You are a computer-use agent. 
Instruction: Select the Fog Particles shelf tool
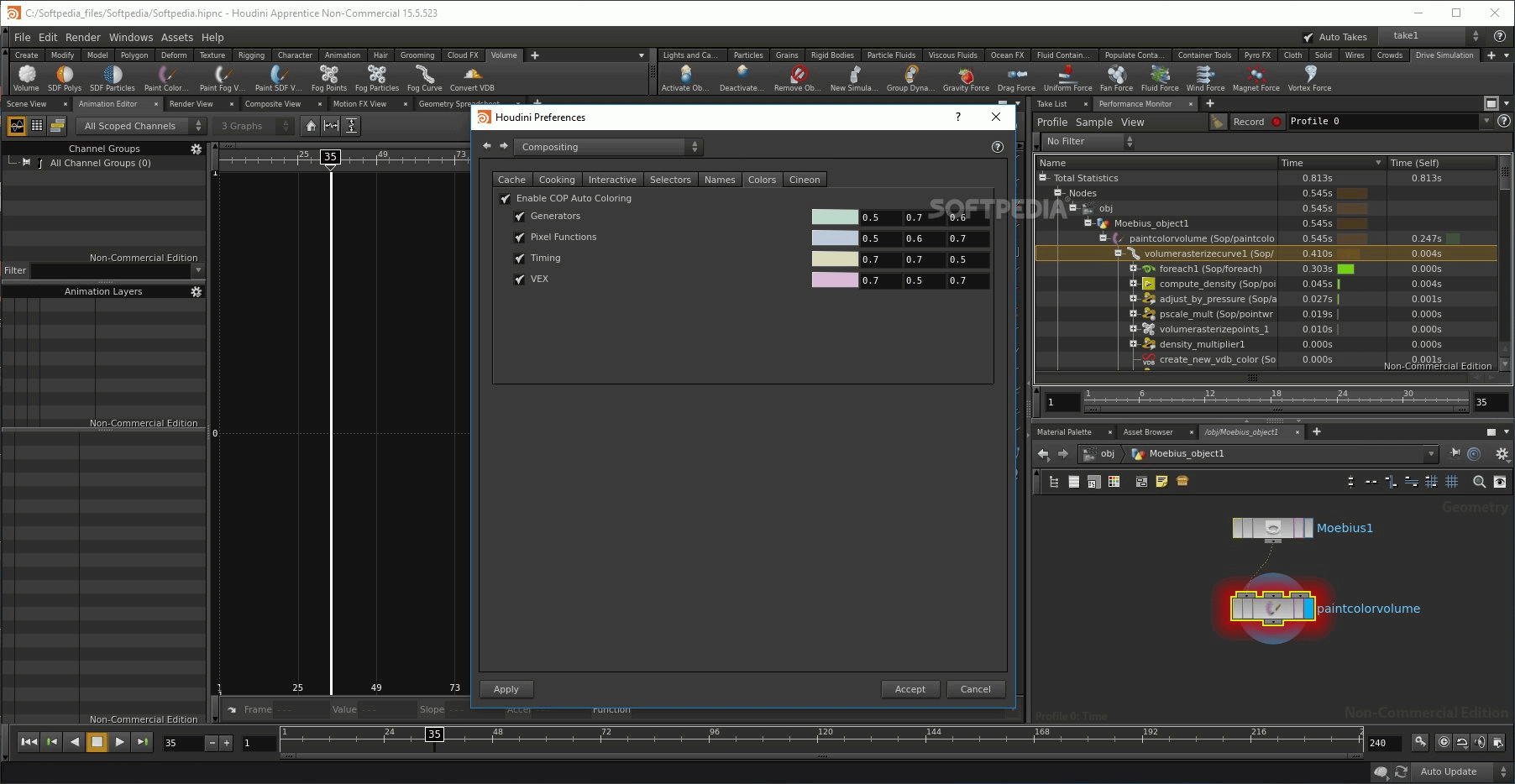(377, 79)
